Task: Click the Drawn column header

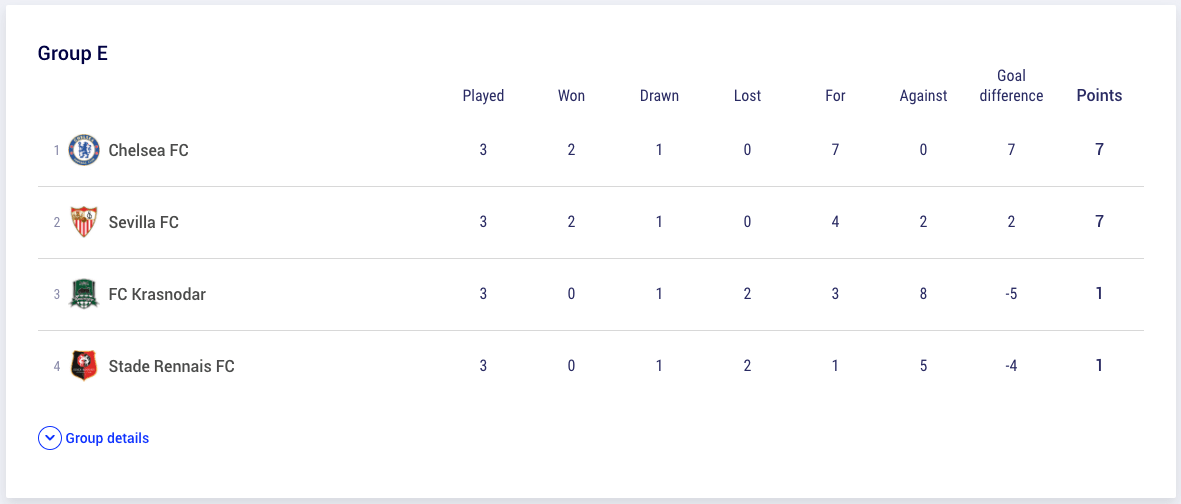Action: pos(659,96)
